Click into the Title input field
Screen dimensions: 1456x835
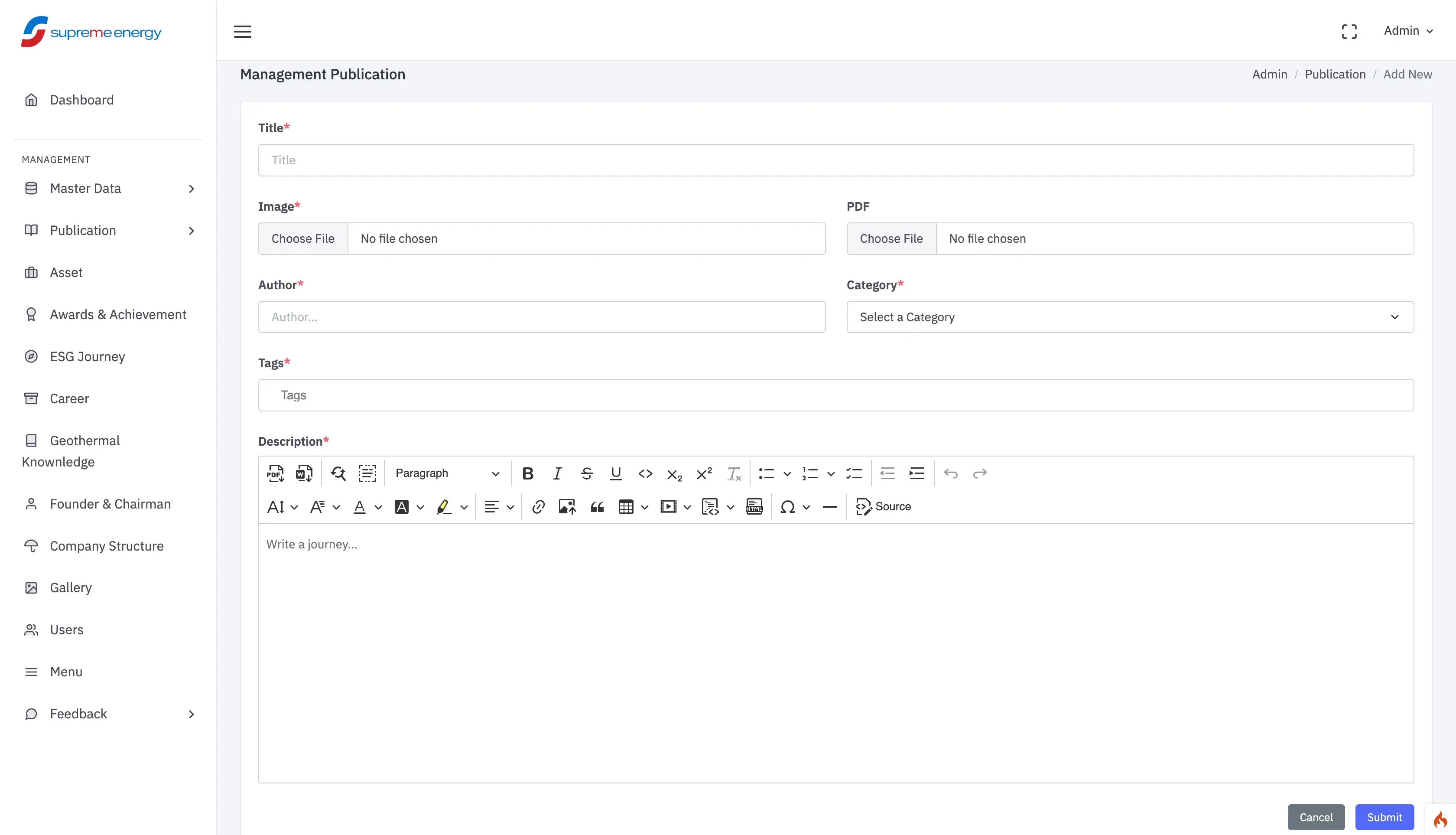(x=835, y=160)
